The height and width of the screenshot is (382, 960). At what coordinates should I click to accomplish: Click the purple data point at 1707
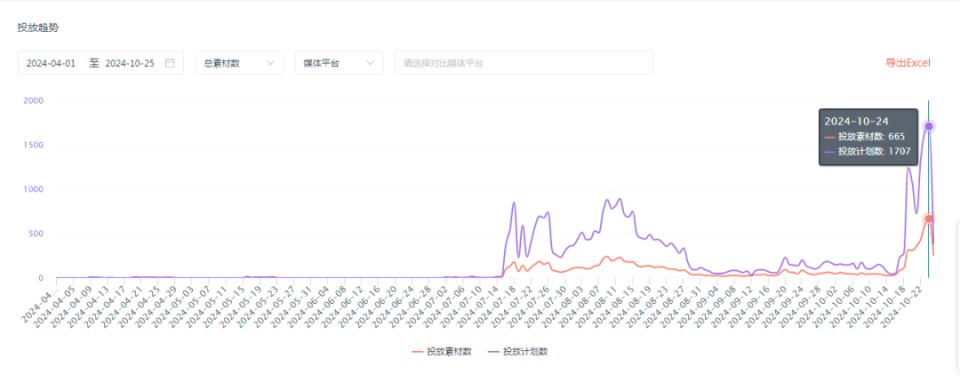[929, 126]
